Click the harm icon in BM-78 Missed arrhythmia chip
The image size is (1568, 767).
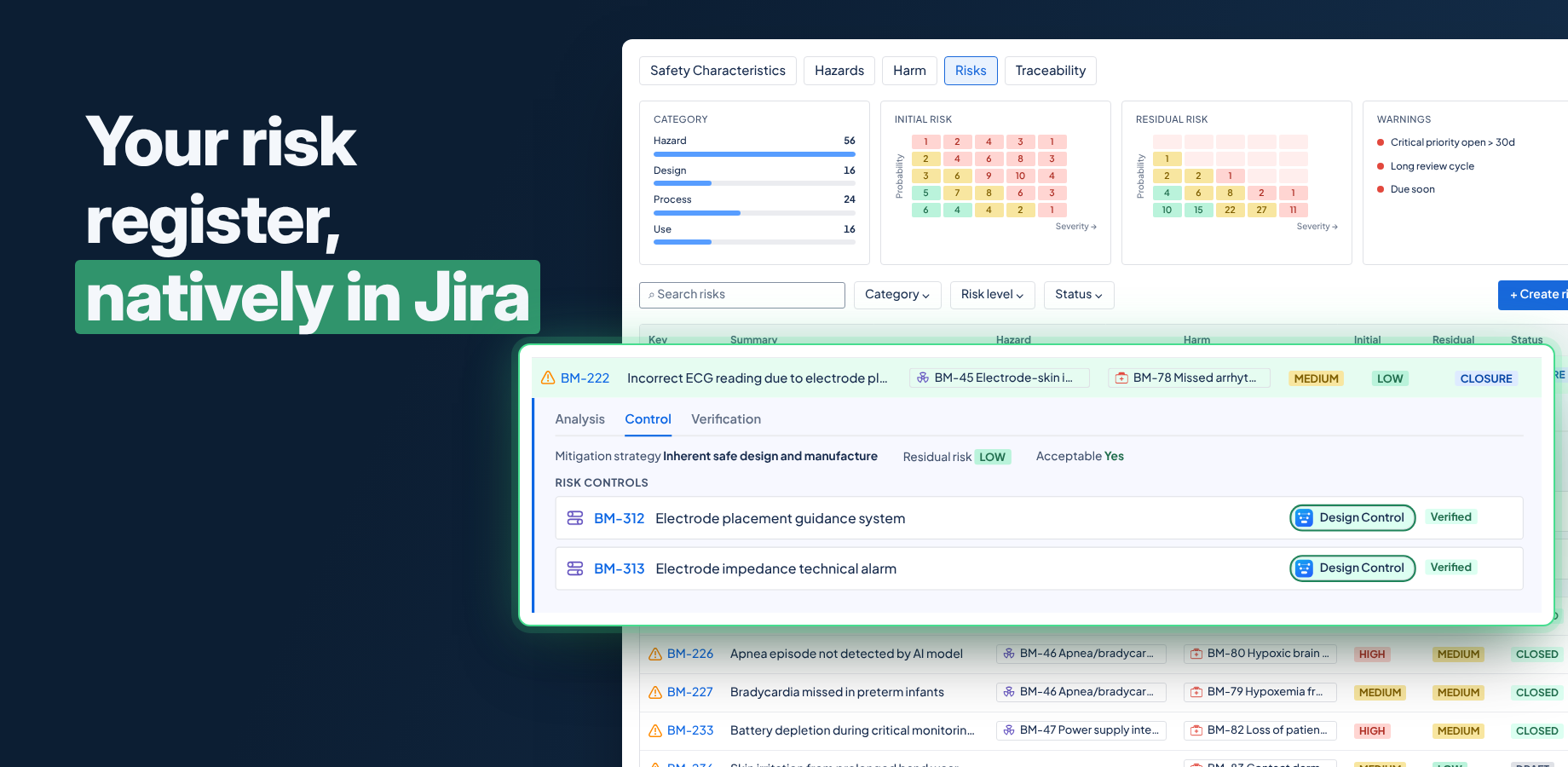[1121, 378]
